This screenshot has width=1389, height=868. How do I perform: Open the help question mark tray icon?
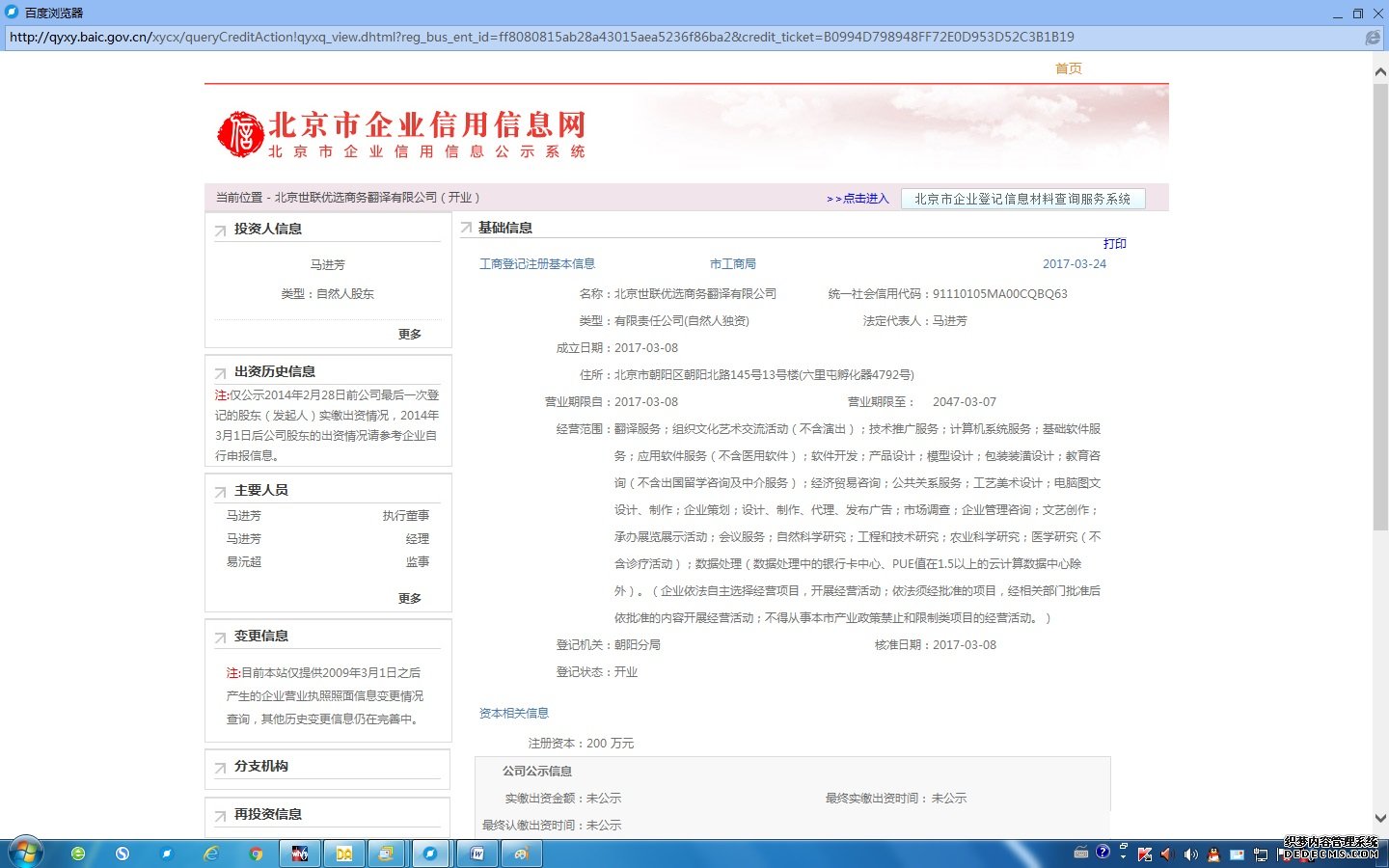tap(1103, 853)
